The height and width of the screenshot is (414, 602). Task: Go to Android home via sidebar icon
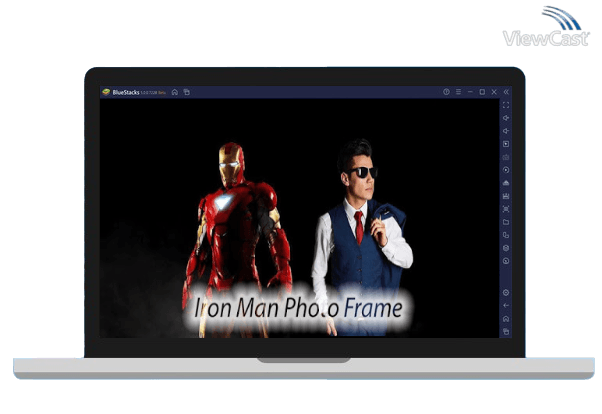[x=506, y=319]
